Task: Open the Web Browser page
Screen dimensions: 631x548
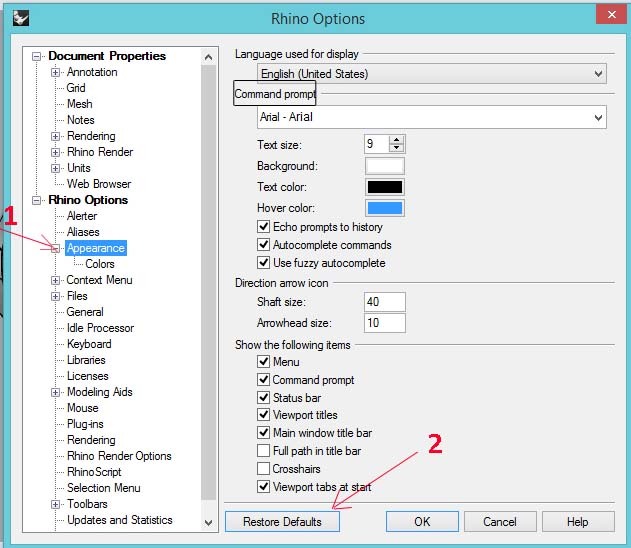Action: coord(99,184)
